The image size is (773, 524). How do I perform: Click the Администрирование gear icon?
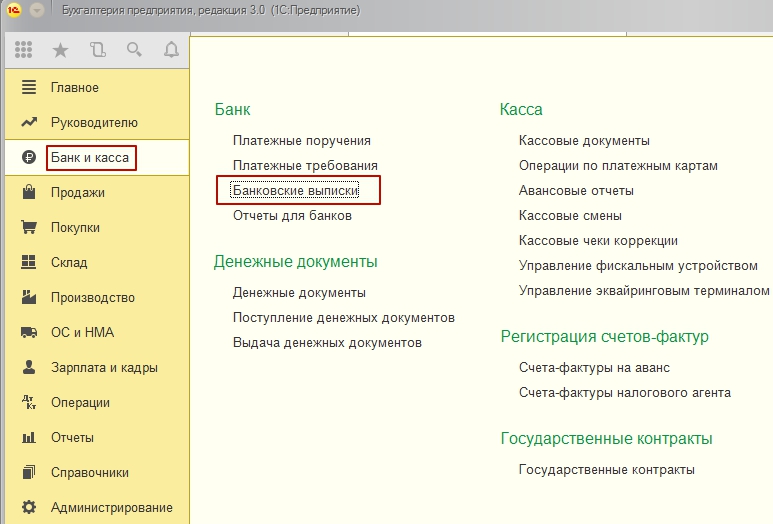29,507
